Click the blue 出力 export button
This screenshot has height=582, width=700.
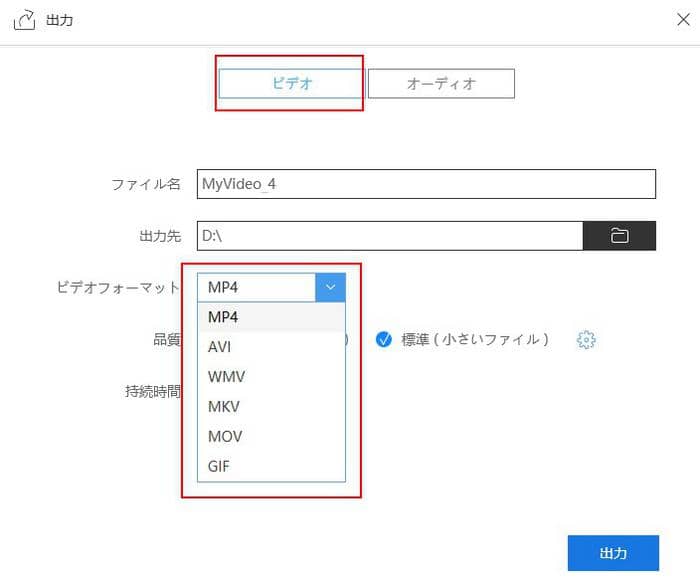pos(613,553)
